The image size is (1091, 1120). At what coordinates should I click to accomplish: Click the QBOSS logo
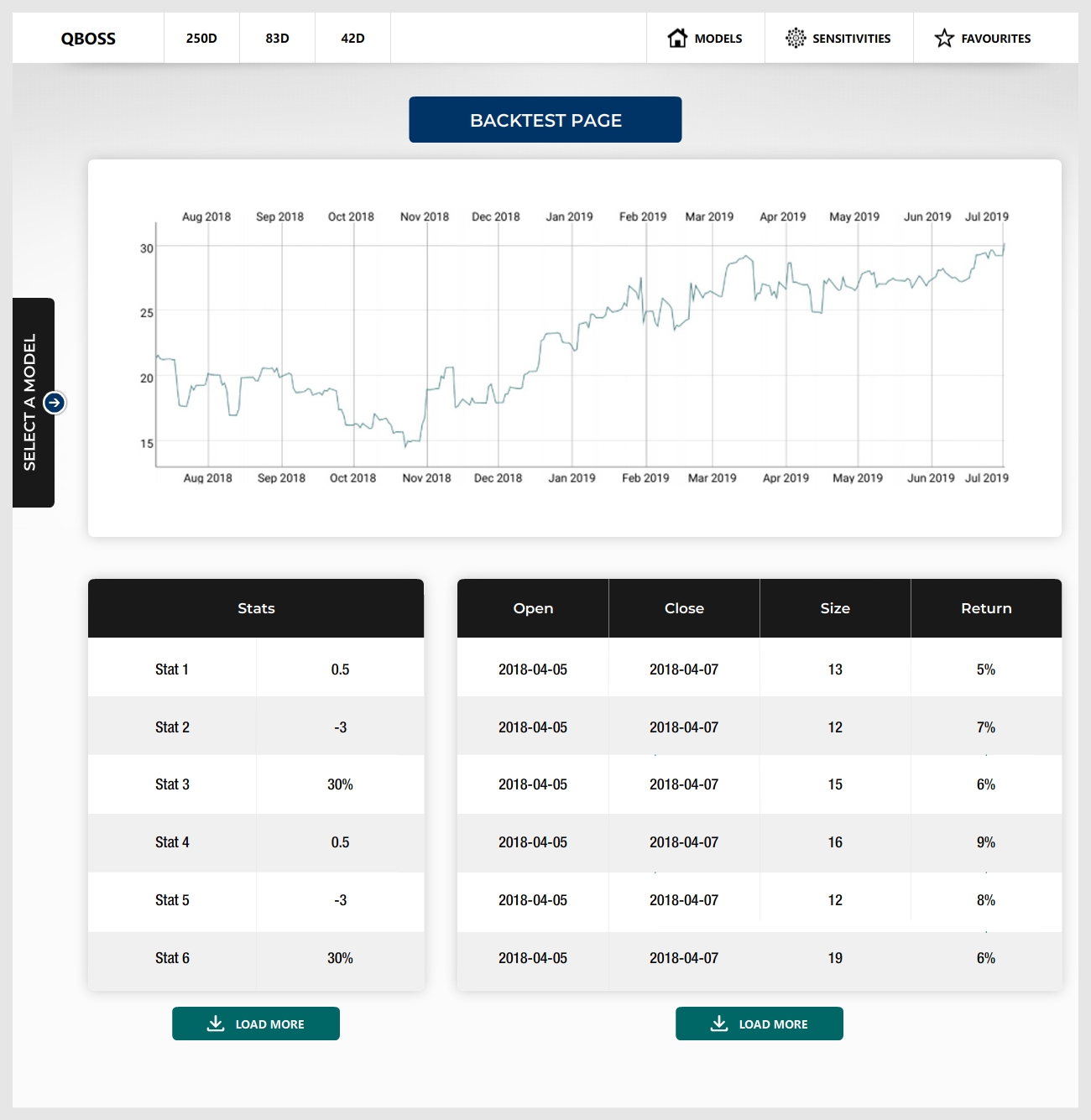pyautogui.click(x=88, y=39)
